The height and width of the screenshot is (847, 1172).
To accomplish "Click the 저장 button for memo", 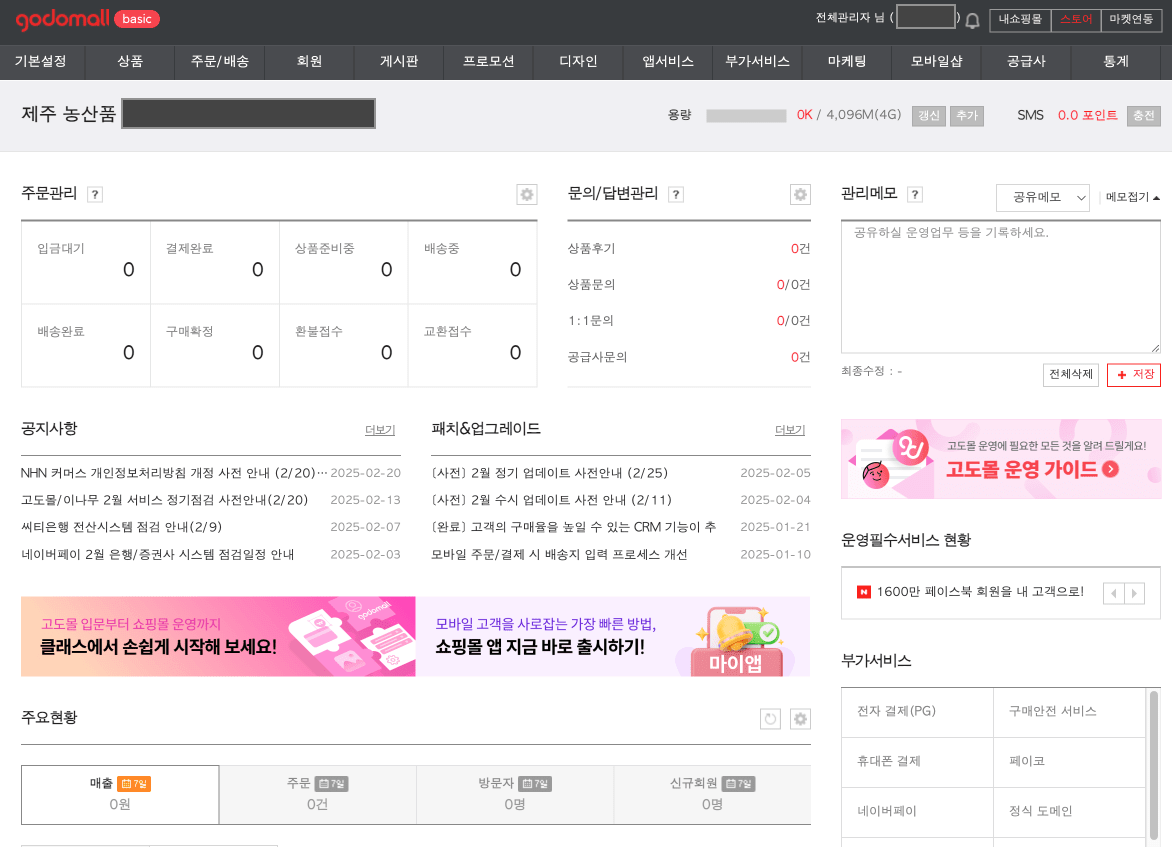I will coord(1134,374).
